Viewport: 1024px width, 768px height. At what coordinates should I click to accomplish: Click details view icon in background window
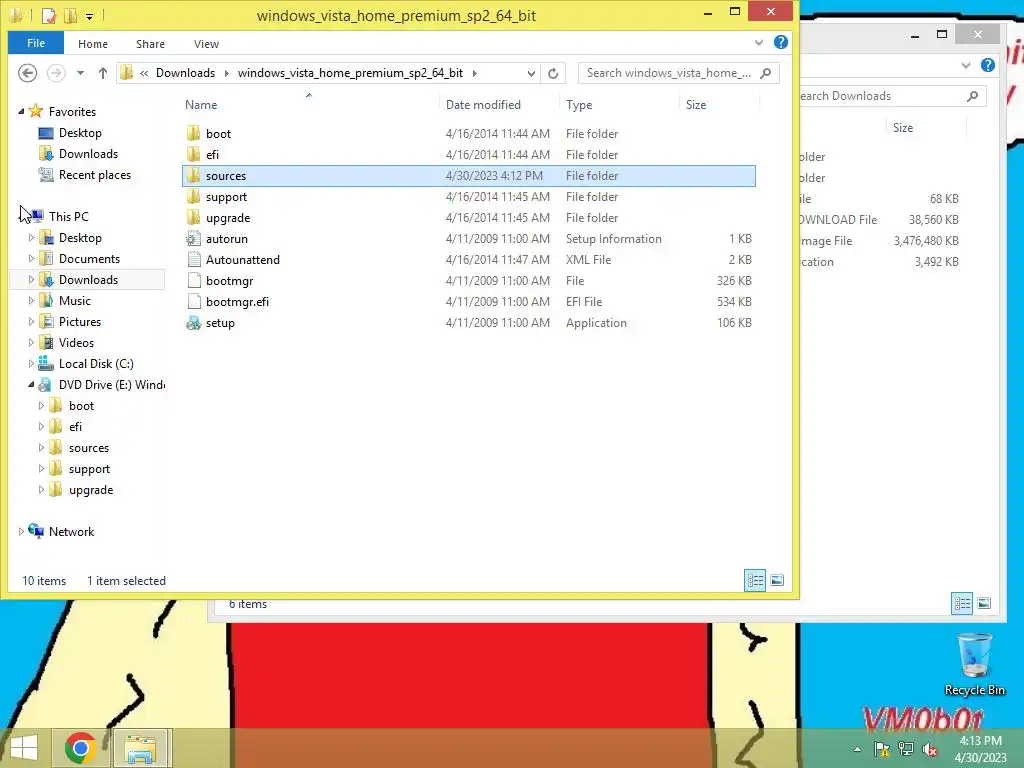[x=962, y=603]
